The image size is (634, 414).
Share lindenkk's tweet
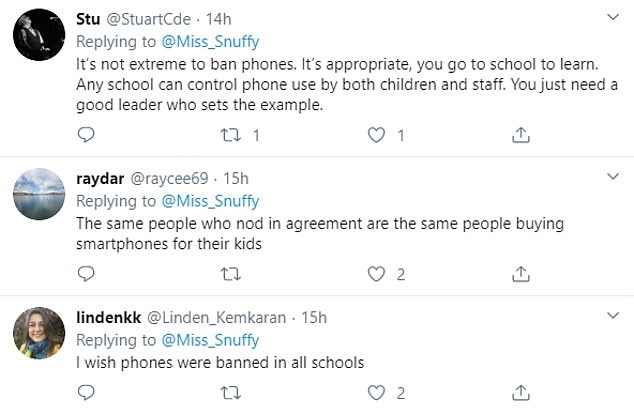click(x=520, y=392)
